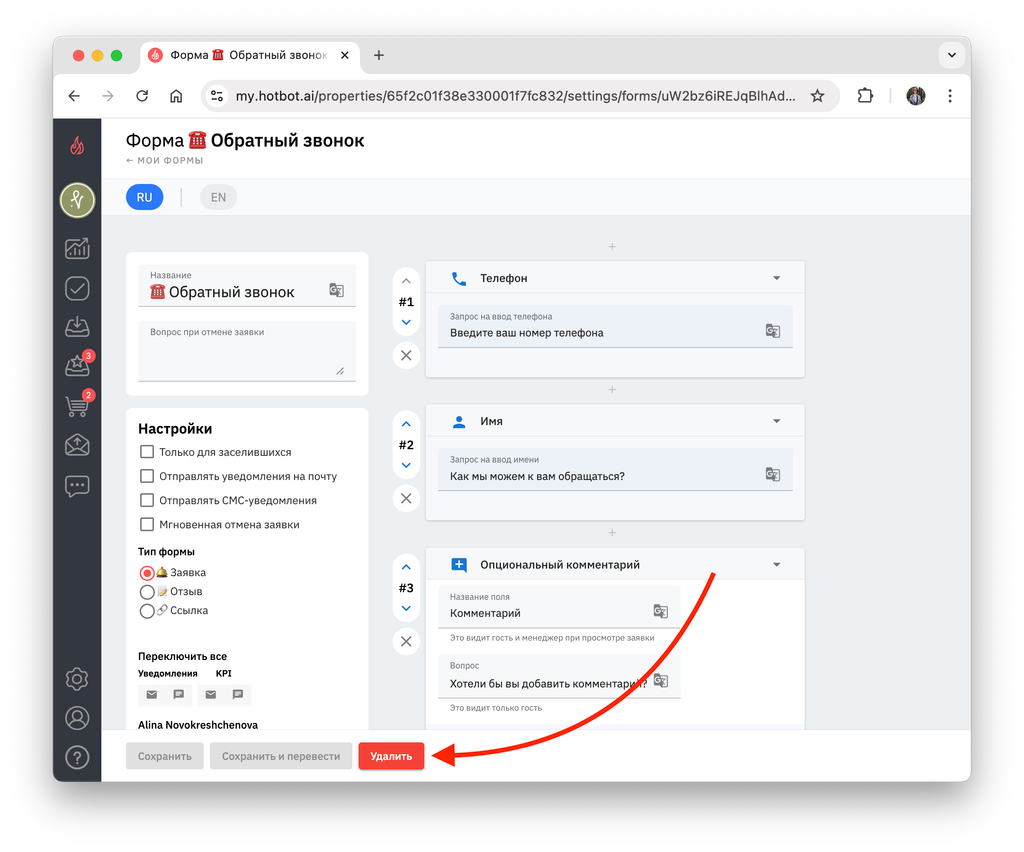Open browser extensions puzzle icon
Image resolution: width=1024 pixels, height=852 pixels.
[x=865, y=96]
